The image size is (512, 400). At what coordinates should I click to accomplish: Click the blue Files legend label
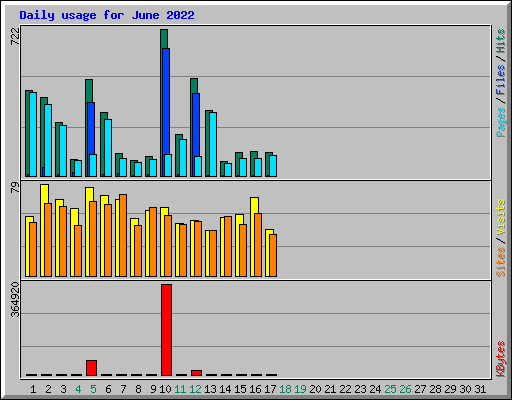pos(500,80)
